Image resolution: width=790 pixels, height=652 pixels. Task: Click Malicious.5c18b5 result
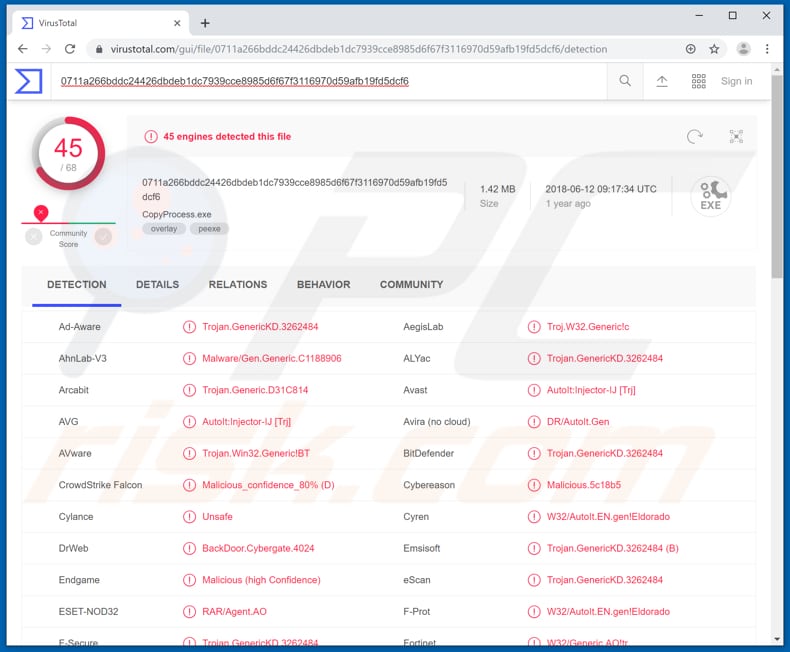583,485
